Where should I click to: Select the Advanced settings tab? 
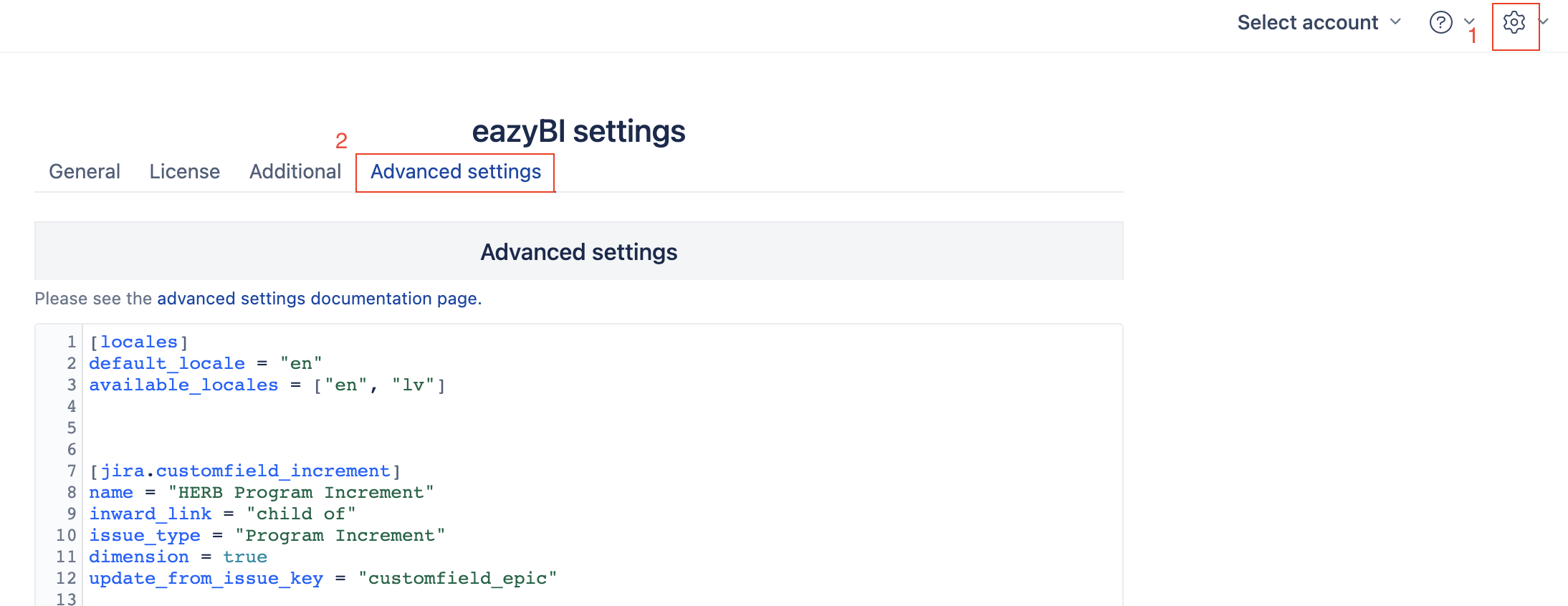tap(456, 172)
